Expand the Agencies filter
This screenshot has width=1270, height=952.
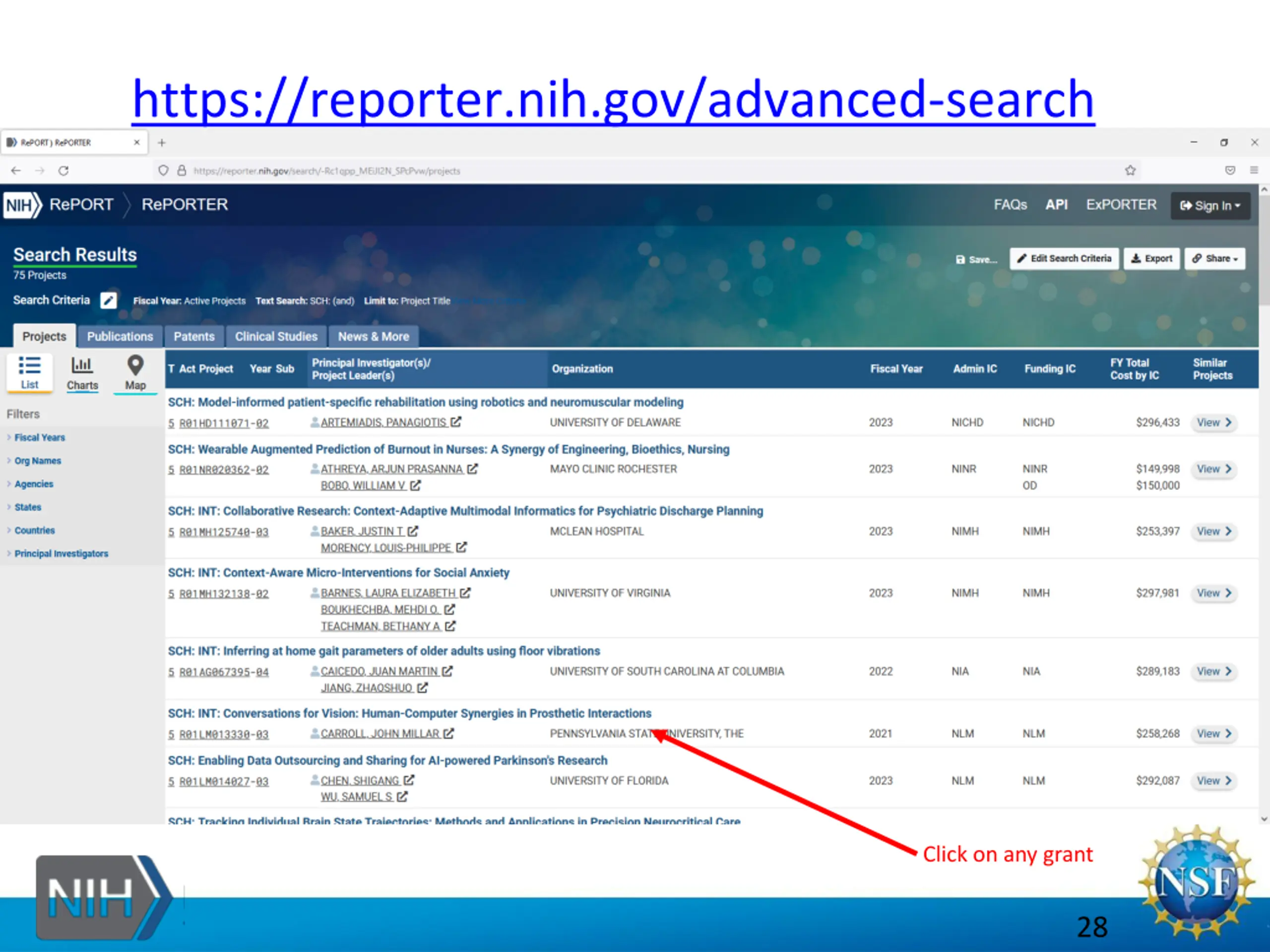point(34,484)
